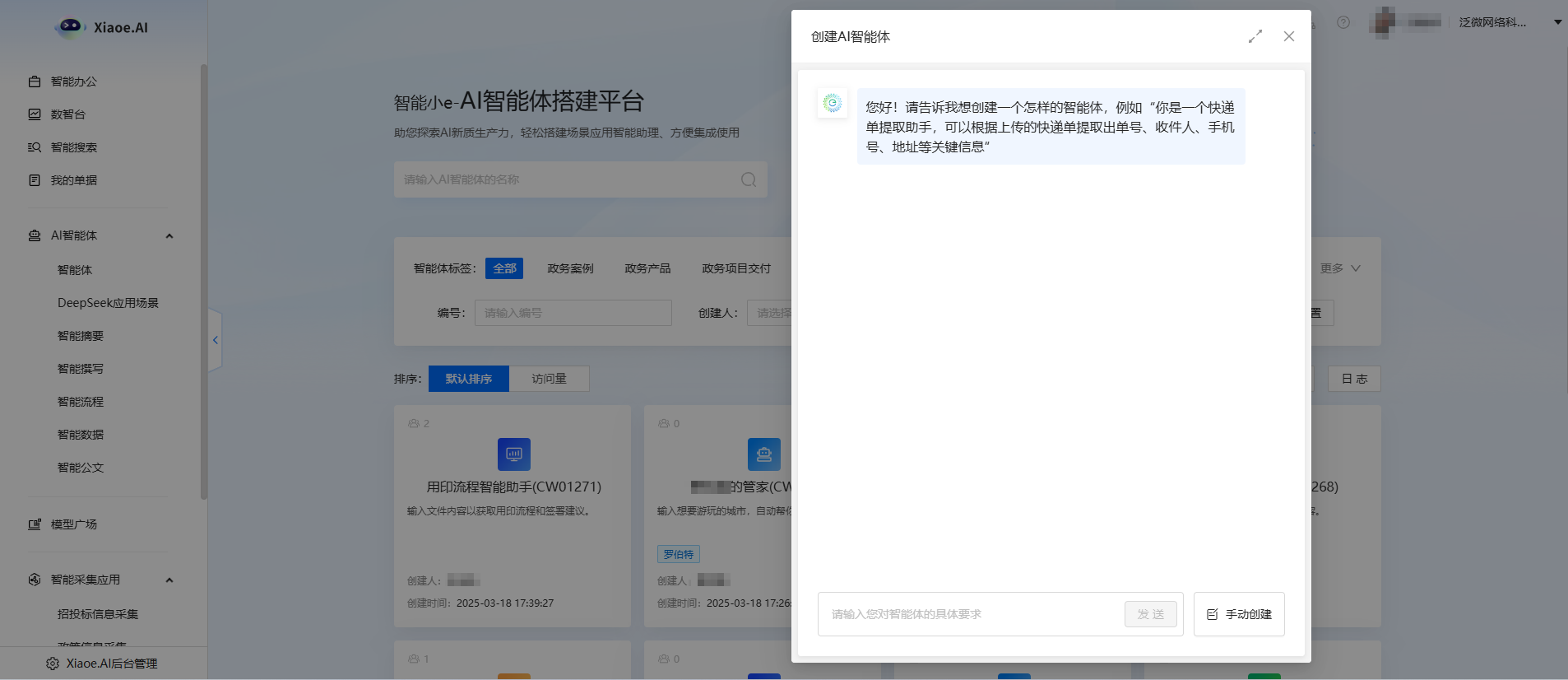Open the 用印流程智能助手(CW01271) card icon
Image resolution: width=1568 pixels, height=680 pixels.
point(514,454)
